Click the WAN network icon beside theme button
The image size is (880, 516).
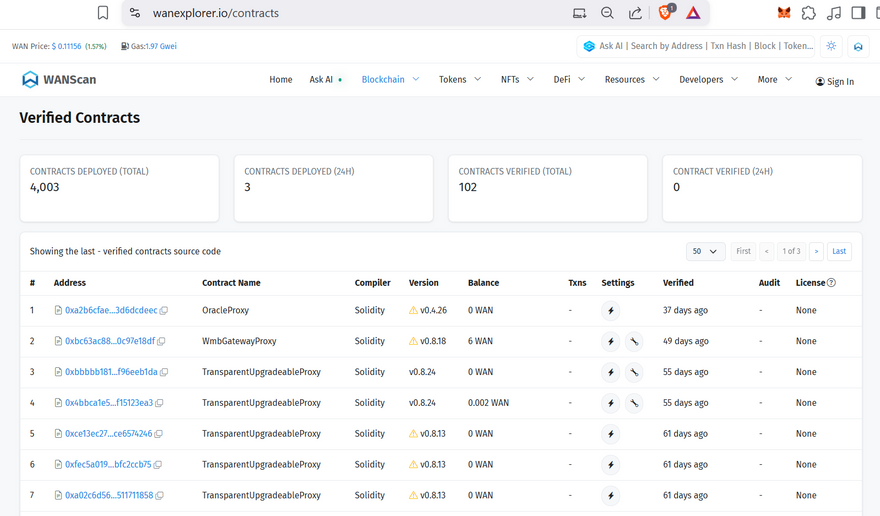tap(858, 46)
